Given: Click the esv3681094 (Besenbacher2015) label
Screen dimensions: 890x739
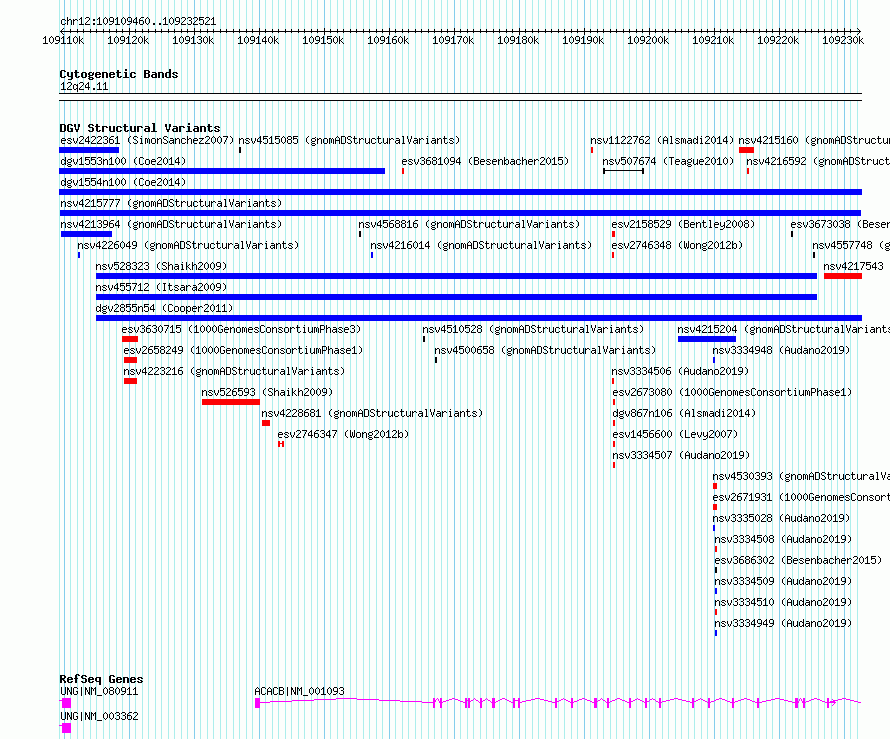Looking at the screenshot, I should [485, 161].
